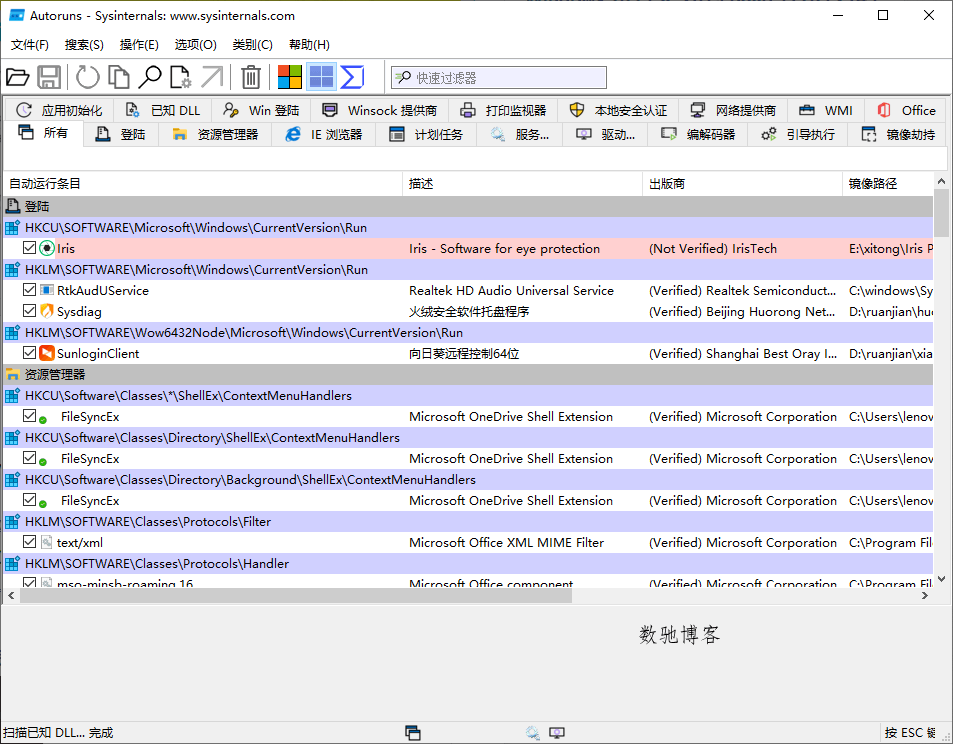This screenshot has width=953, height=744.
Task: Click the Open file toolbar icon
Action: coord(18,77)
